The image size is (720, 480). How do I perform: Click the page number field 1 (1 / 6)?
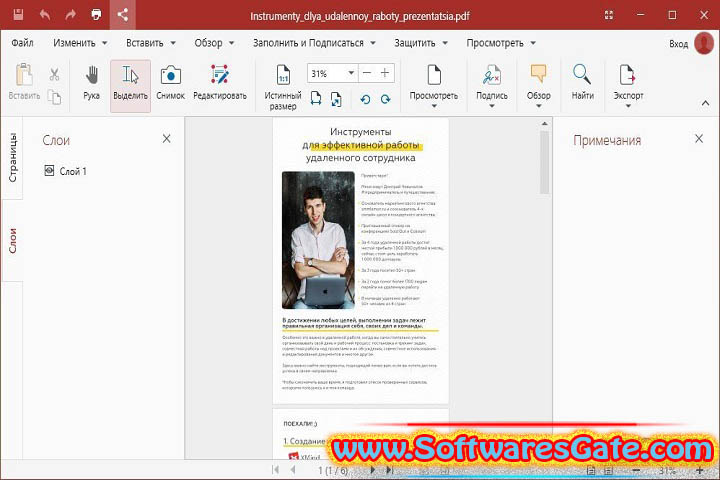(x=332, y=471)
